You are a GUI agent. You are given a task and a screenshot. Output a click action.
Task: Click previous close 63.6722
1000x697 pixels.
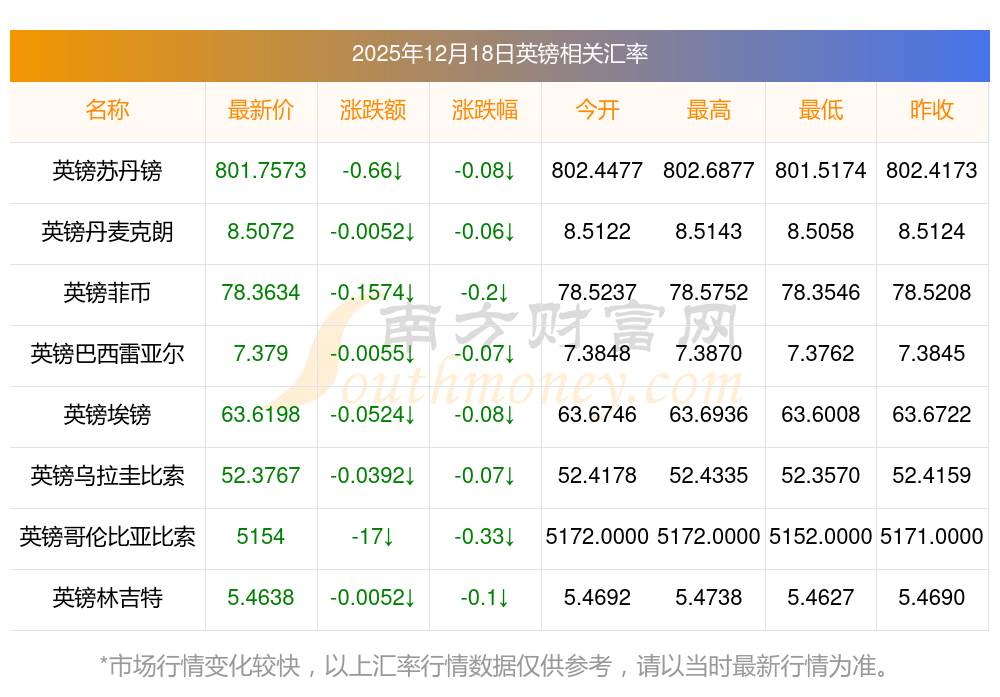point(932,415)
